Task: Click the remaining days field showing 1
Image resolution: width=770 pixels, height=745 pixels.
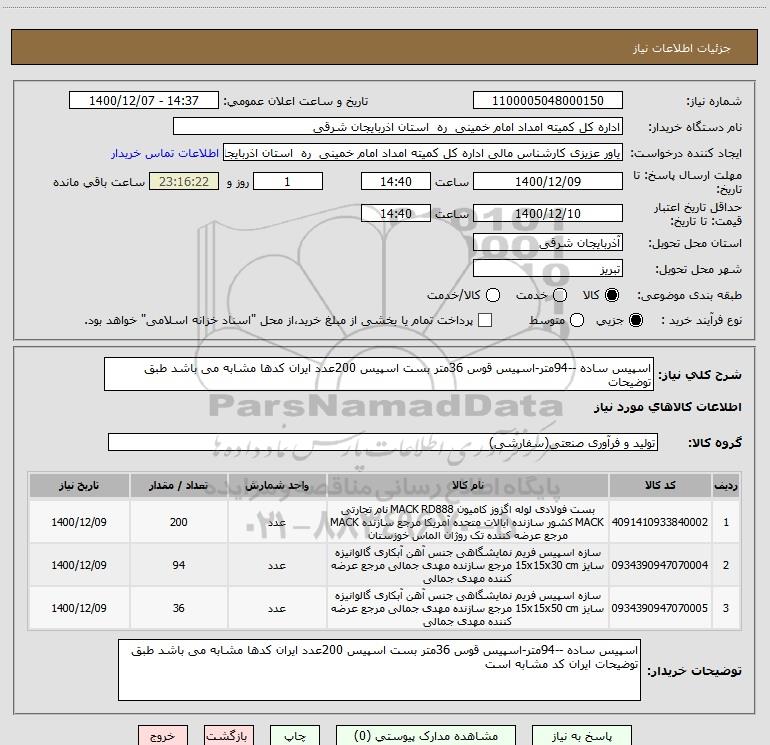Action: [x=288, y=181]
